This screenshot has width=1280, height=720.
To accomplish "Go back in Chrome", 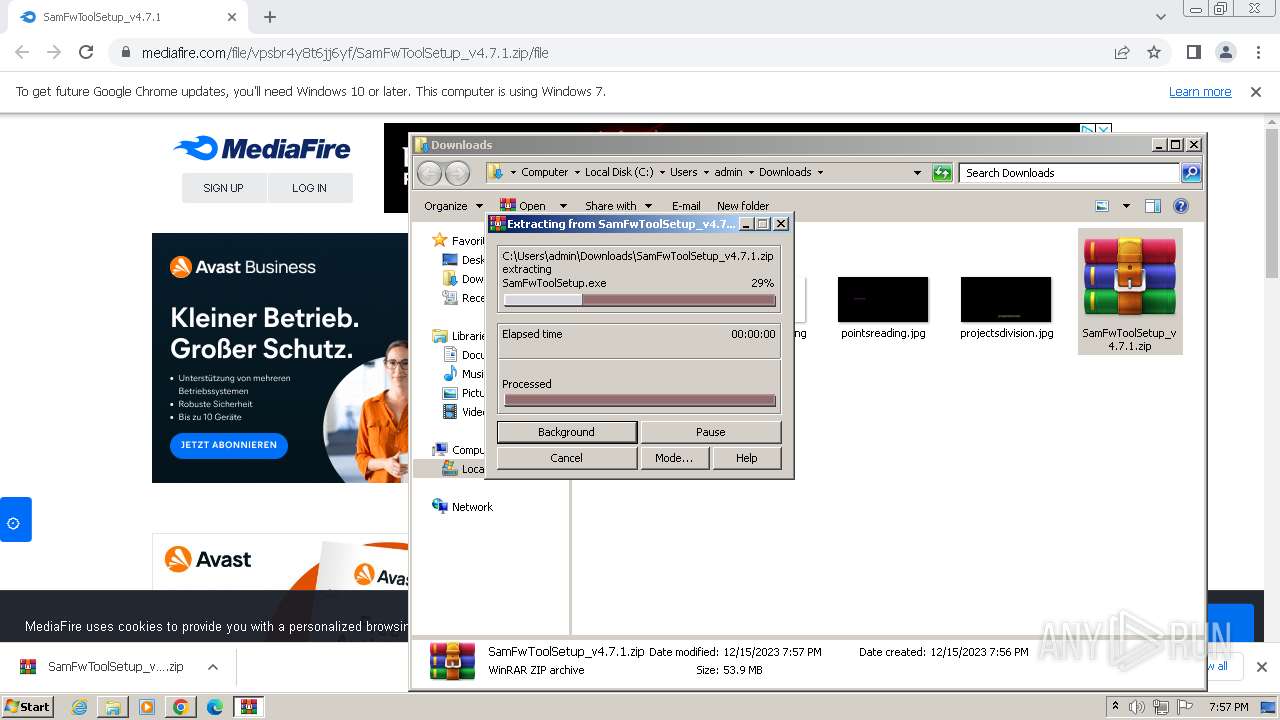I will pos(22,52).
